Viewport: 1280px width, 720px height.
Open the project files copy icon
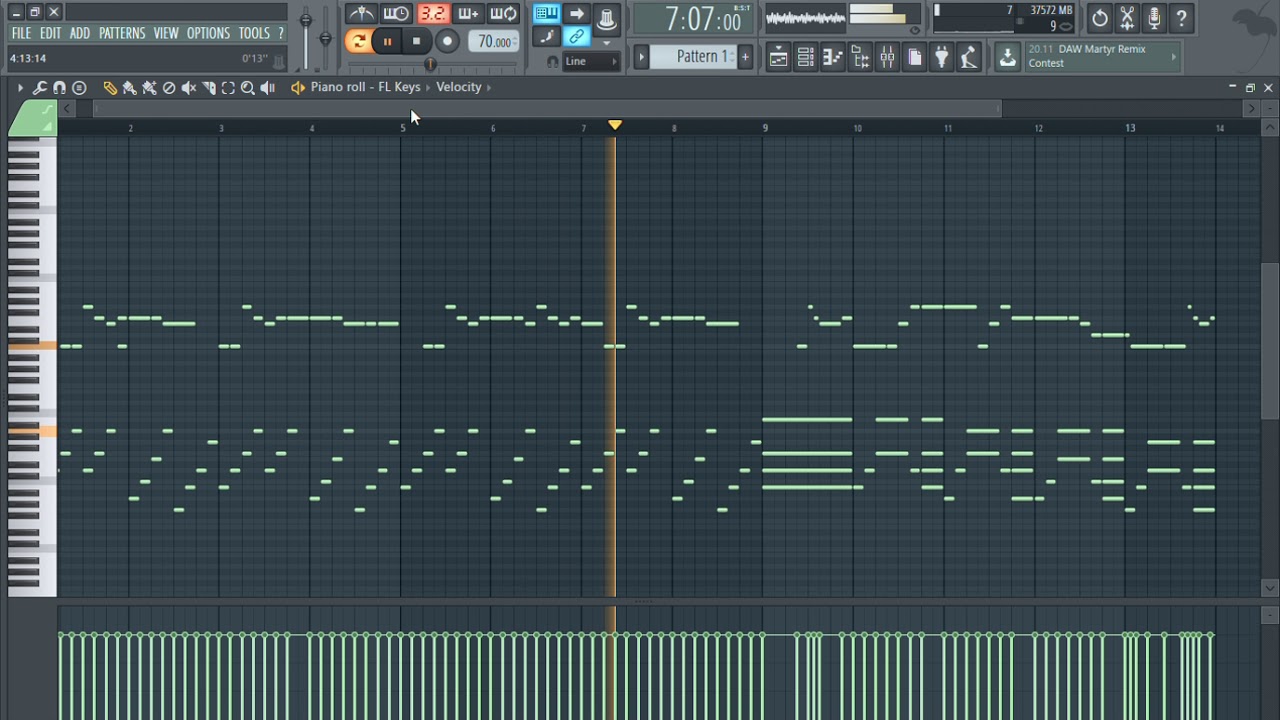coord(914,58)
